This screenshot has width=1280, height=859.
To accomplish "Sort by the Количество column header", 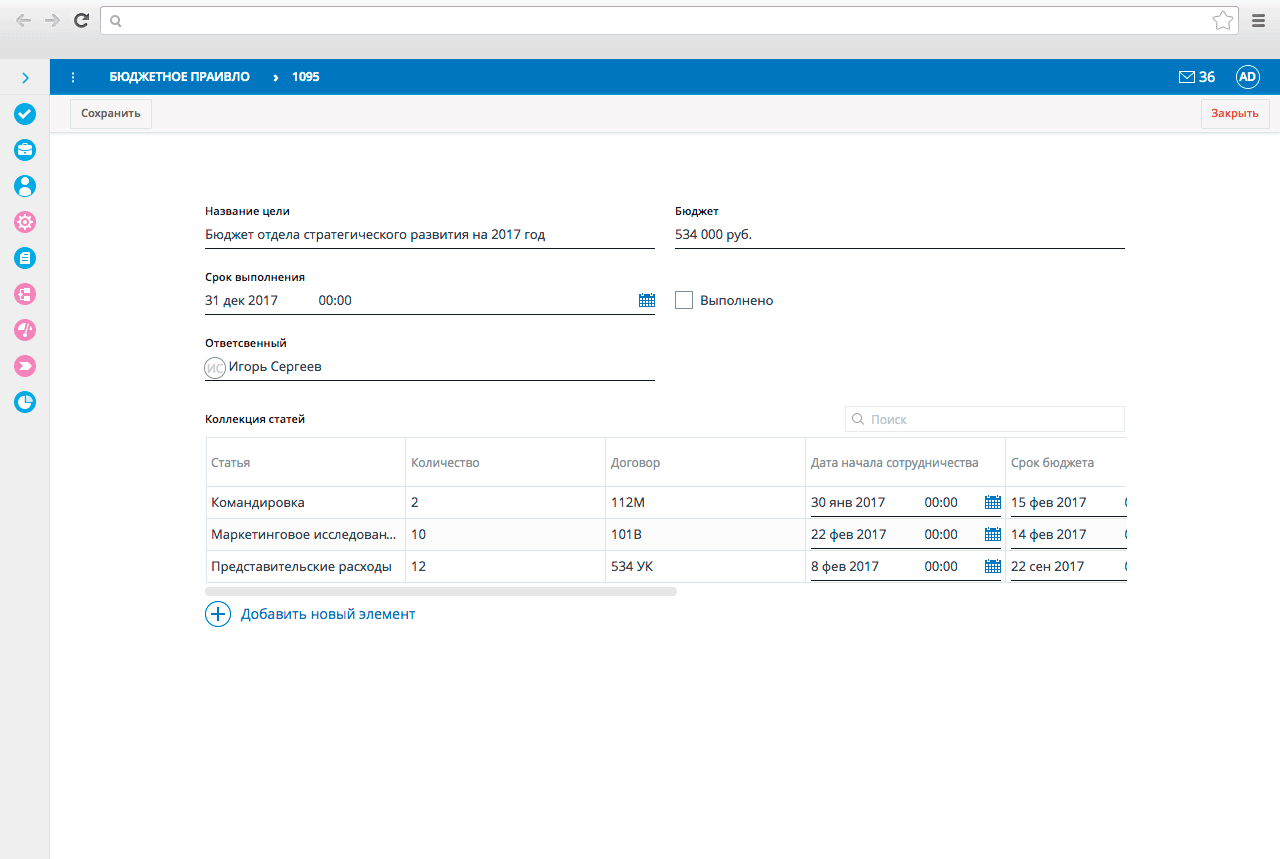I will (505, 463).
